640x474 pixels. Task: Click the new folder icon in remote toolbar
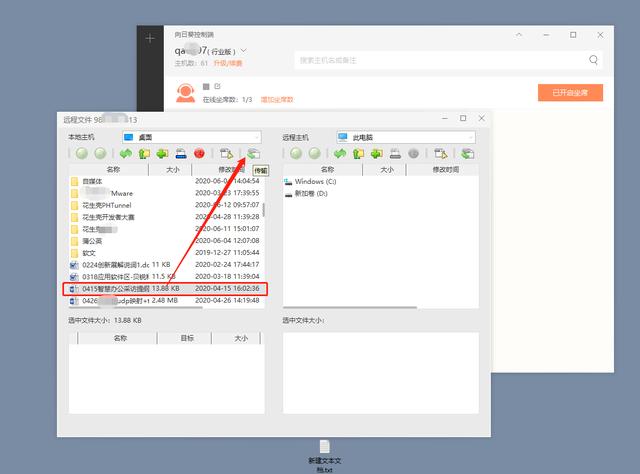click(x=377, y=154)
